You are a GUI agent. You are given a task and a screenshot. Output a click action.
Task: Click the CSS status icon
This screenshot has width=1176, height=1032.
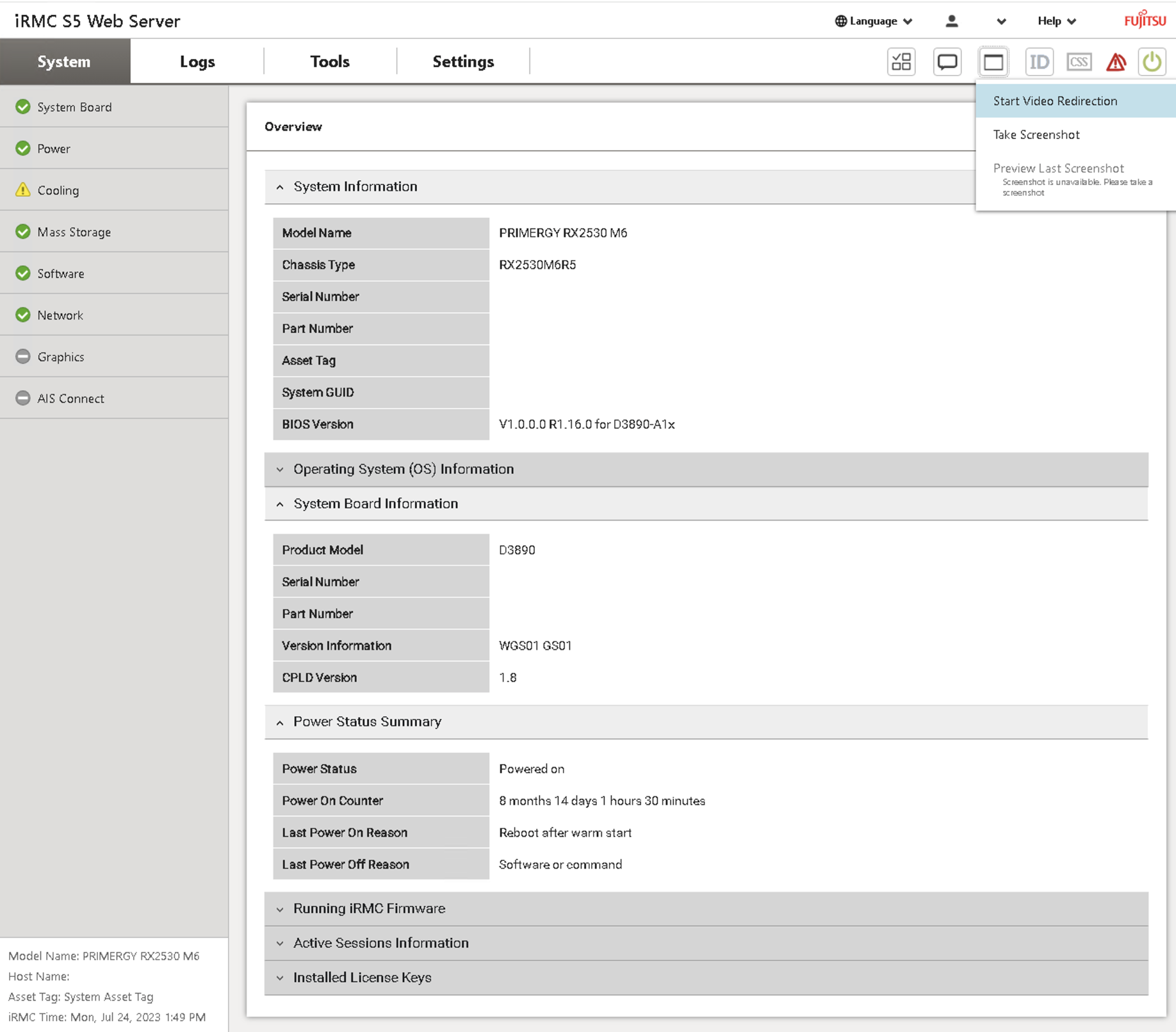point(1079,61)
